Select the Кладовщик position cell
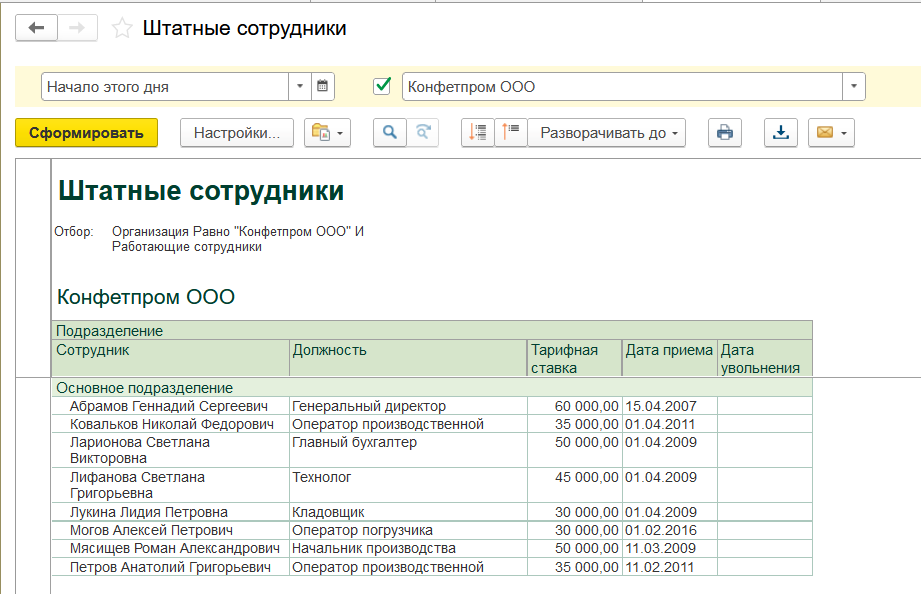 [408, 512]
